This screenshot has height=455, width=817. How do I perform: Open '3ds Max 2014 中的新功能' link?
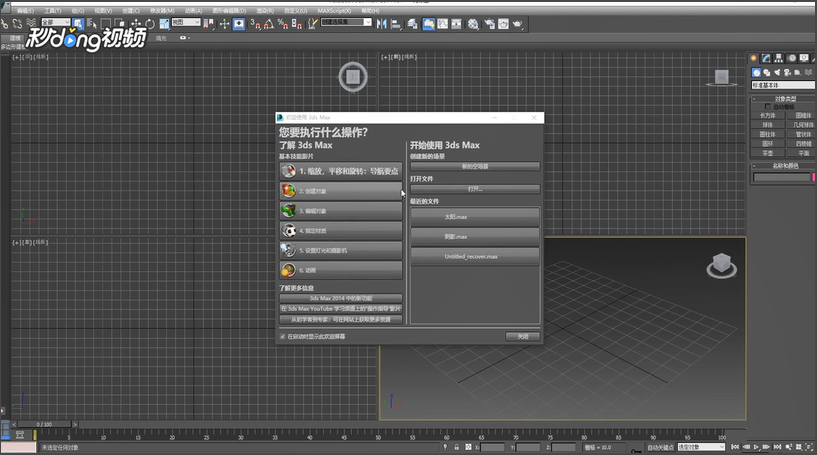point(341,298)
